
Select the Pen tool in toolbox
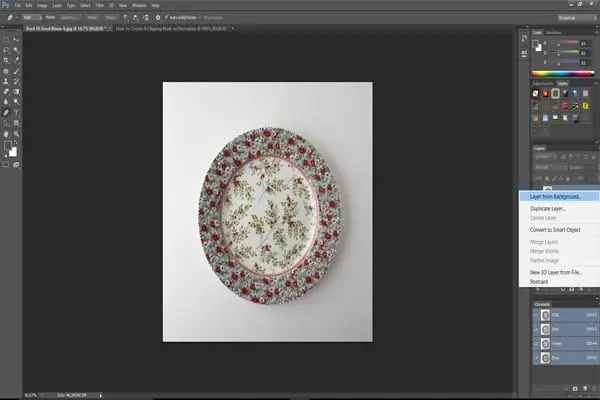(x=6, y=113)
